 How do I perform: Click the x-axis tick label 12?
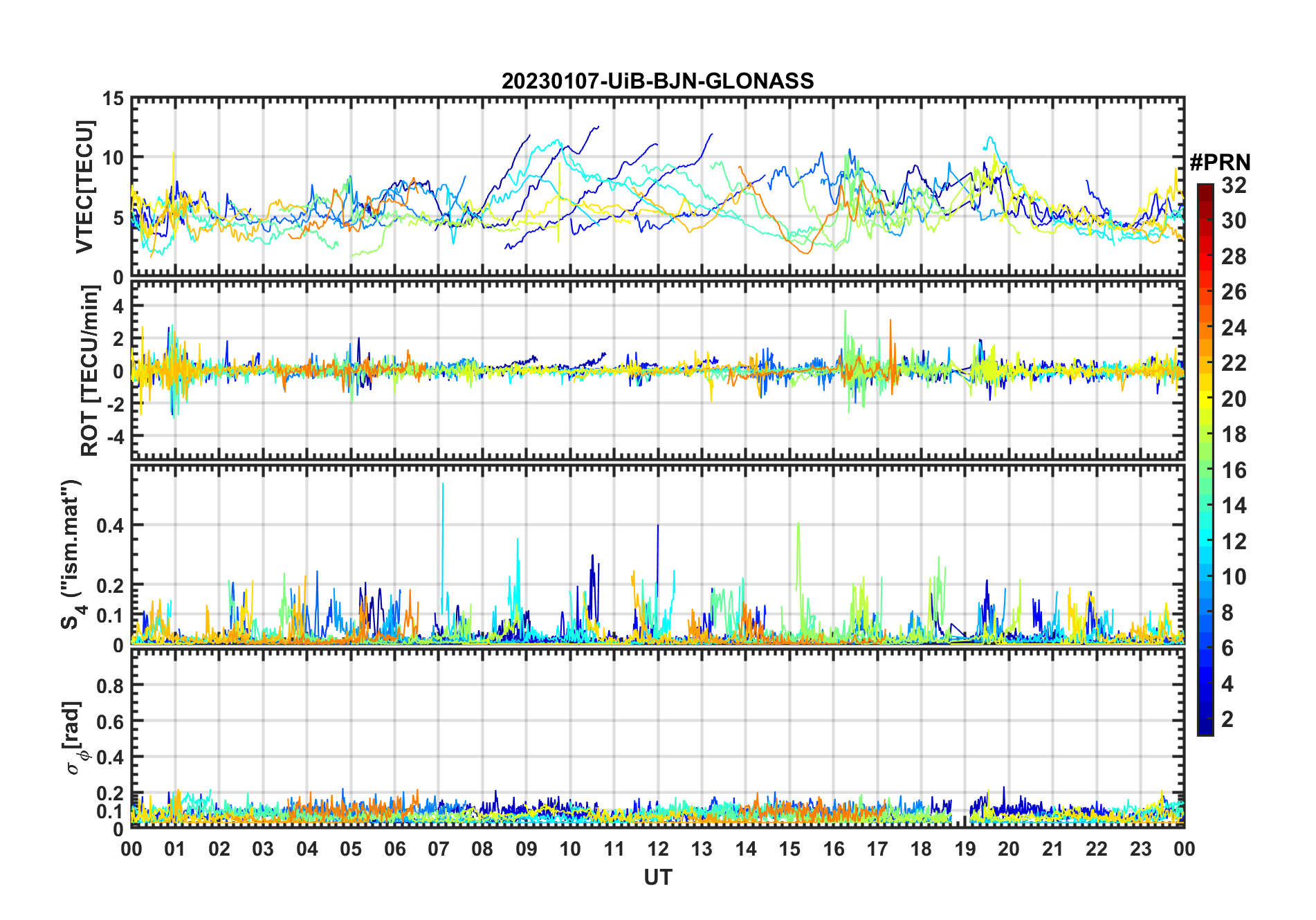tap(657, 849)
